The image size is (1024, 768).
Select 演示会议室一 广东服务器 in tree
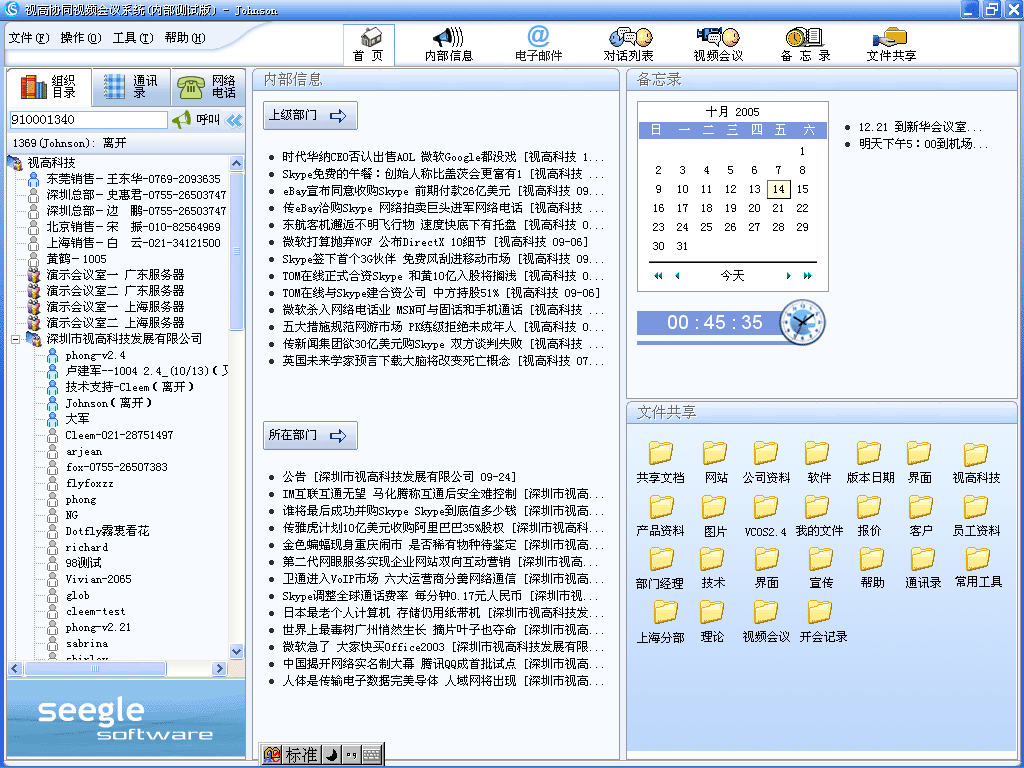coord(115,275)
